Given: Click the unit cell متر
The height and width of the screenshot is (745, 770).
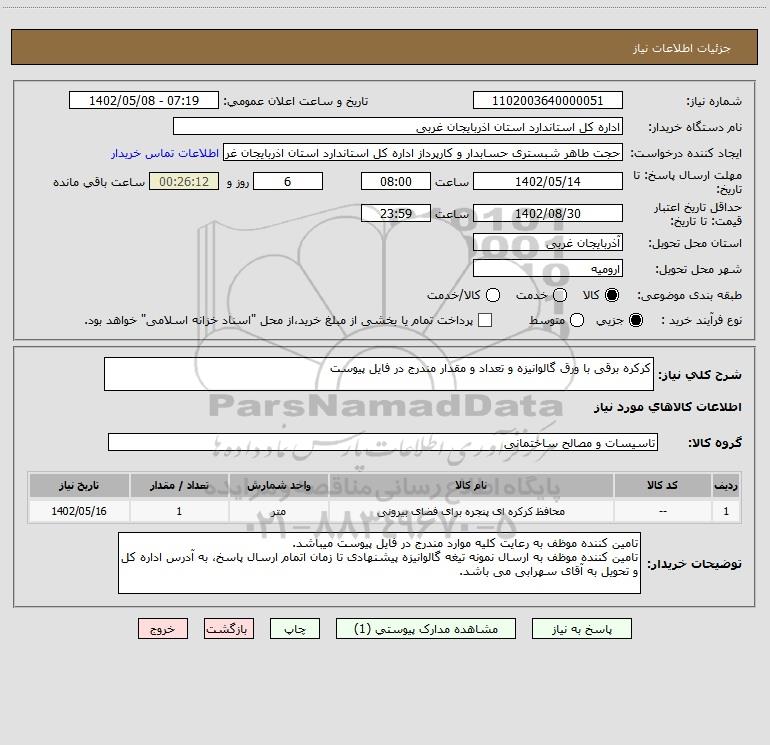Looking at the screenshot, I should 278,511.
